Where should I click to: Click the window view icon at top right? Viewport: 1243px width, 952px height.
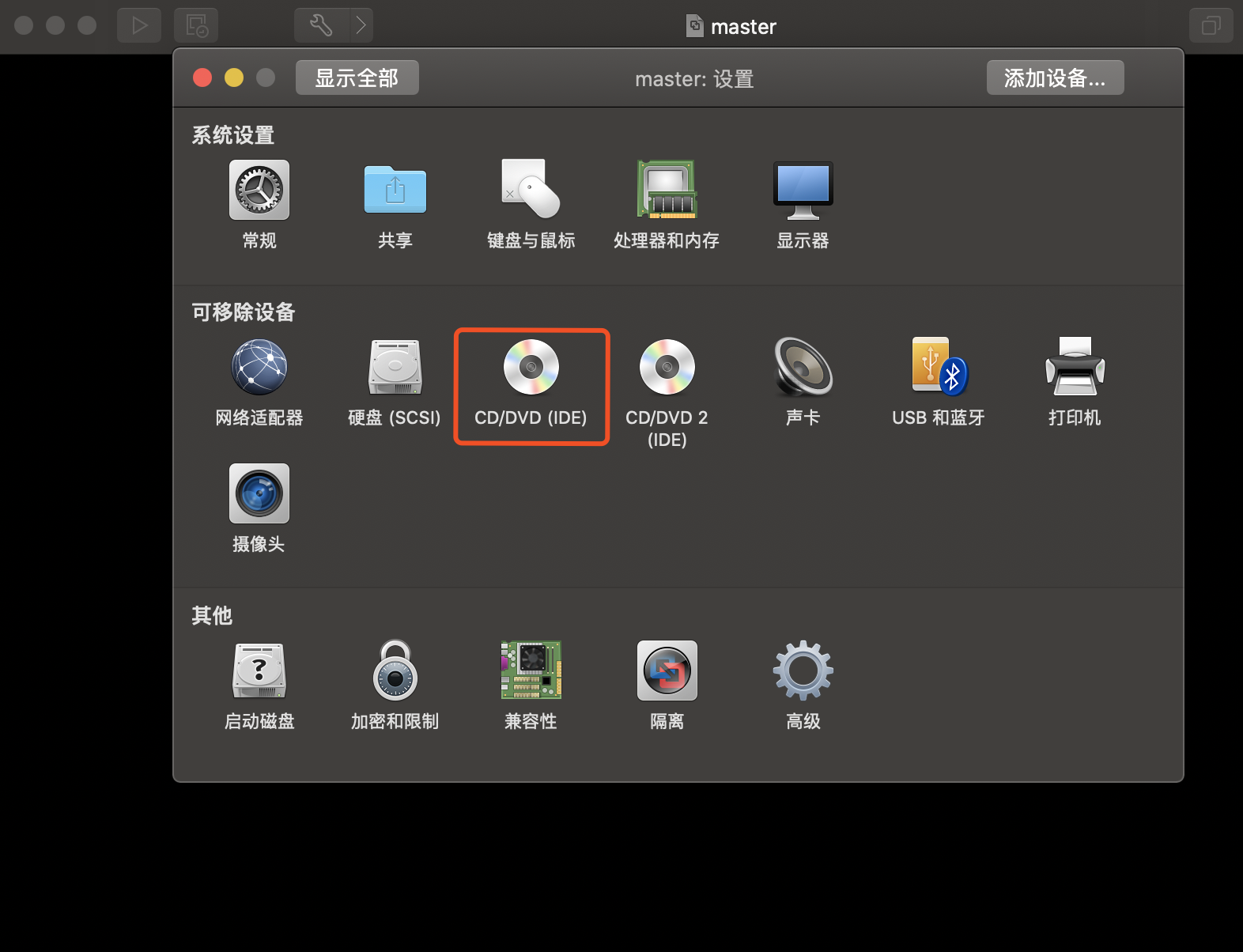pos(1211,25)
